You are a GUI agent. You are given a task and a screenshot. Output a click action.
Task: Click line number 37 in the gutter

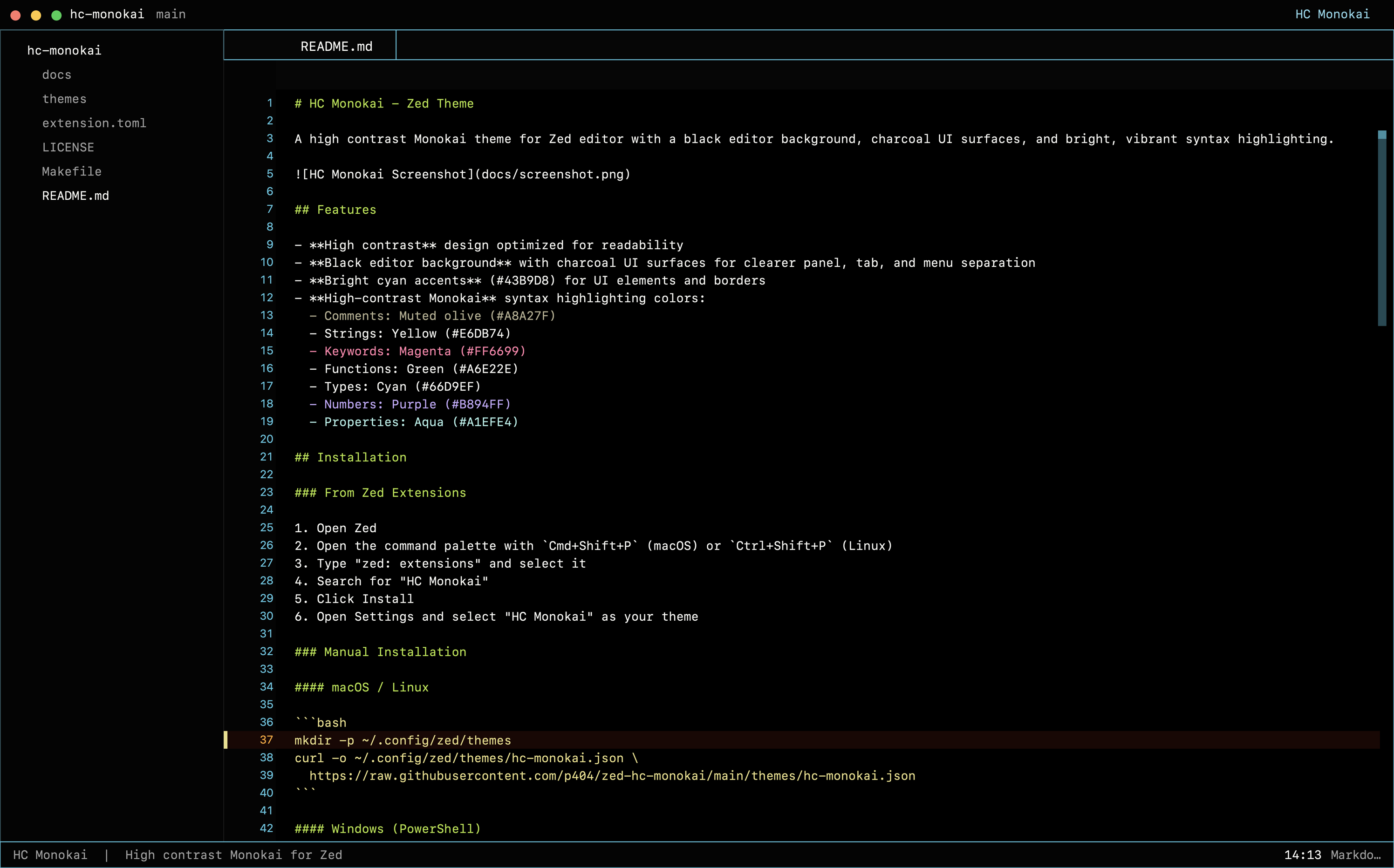point(266,740)
